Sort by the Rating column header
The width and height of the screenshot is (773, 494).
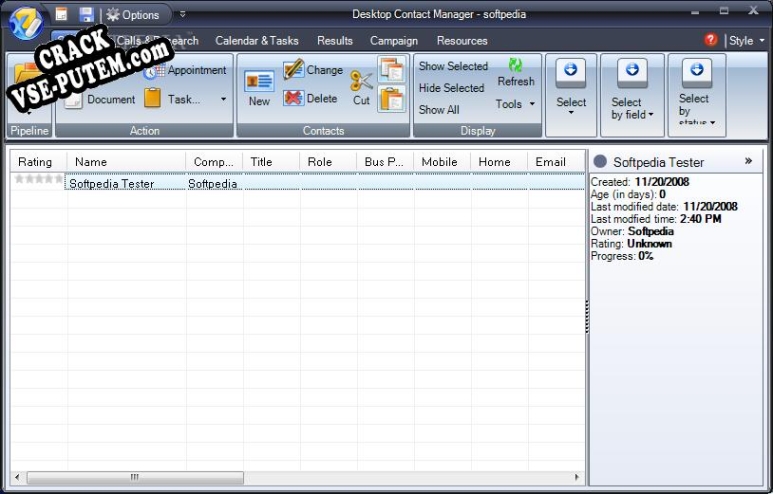point(38,162)
